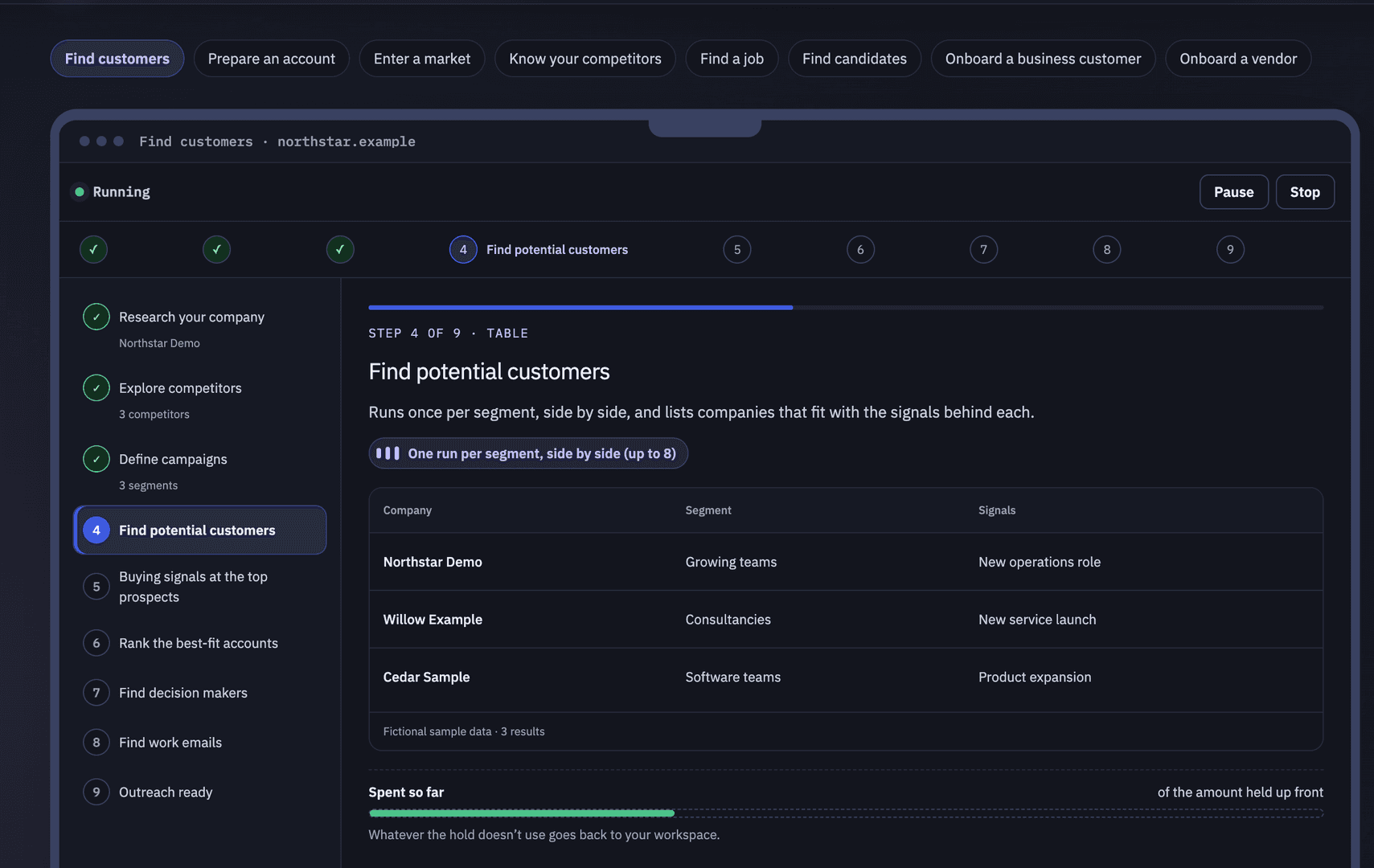
Task: Select Find potential customers sidebar step
Action: pos(199,530)
